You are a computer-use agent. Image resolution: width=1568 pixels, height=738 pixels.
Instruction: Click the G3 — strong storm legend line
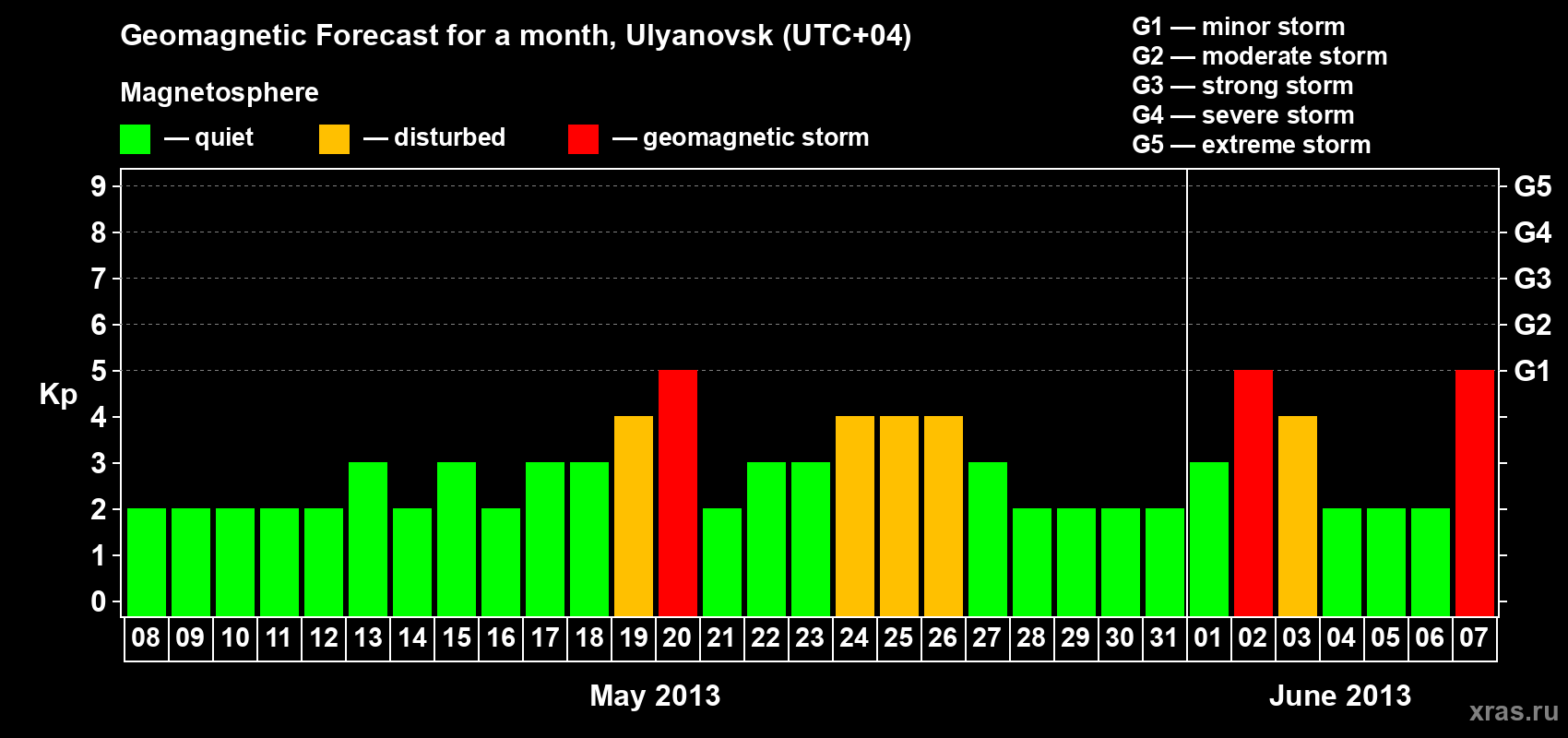click(x=1242, y=86)
